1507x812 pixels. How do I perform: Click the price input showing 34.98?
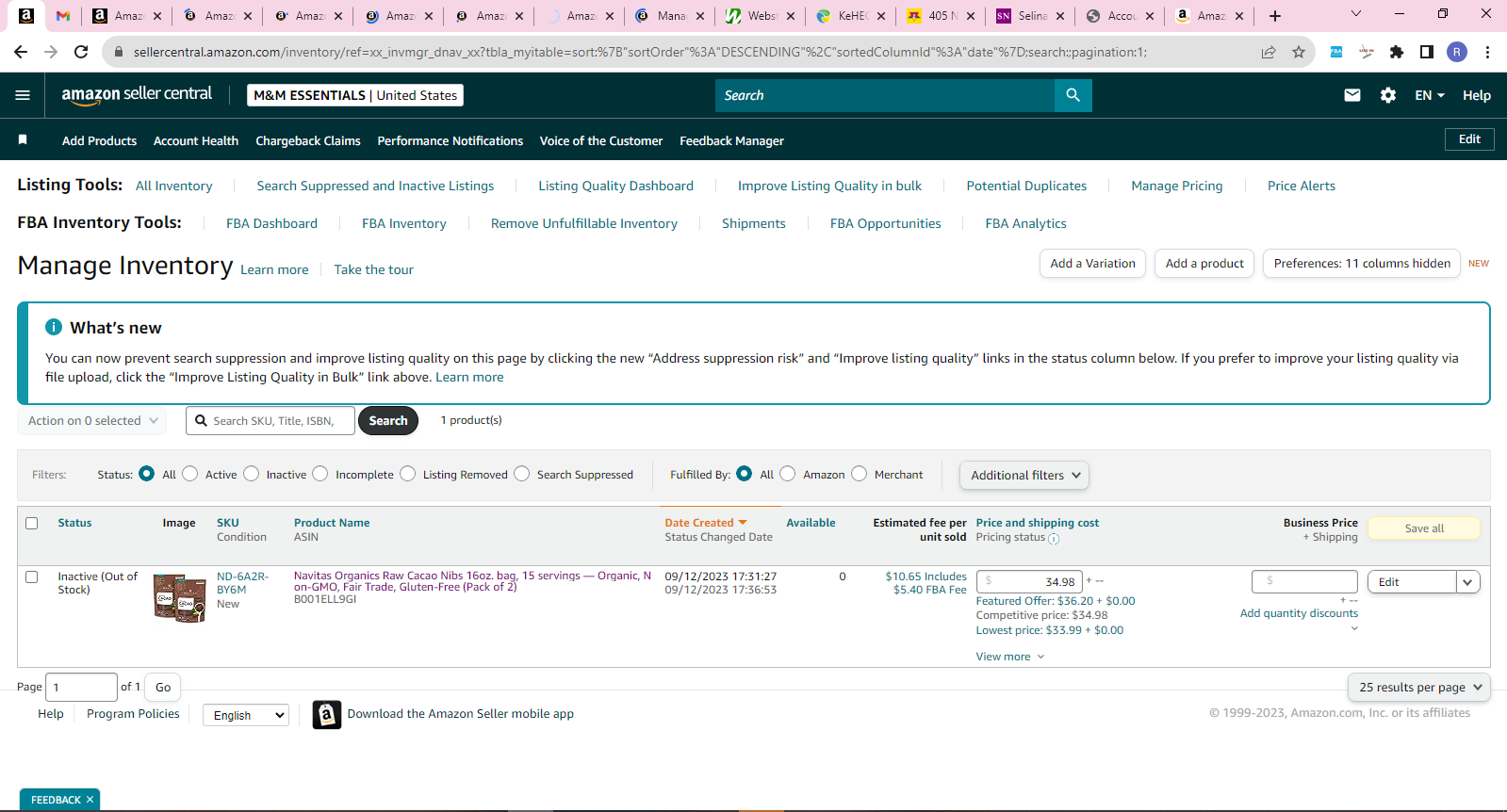coord(1030,582)
